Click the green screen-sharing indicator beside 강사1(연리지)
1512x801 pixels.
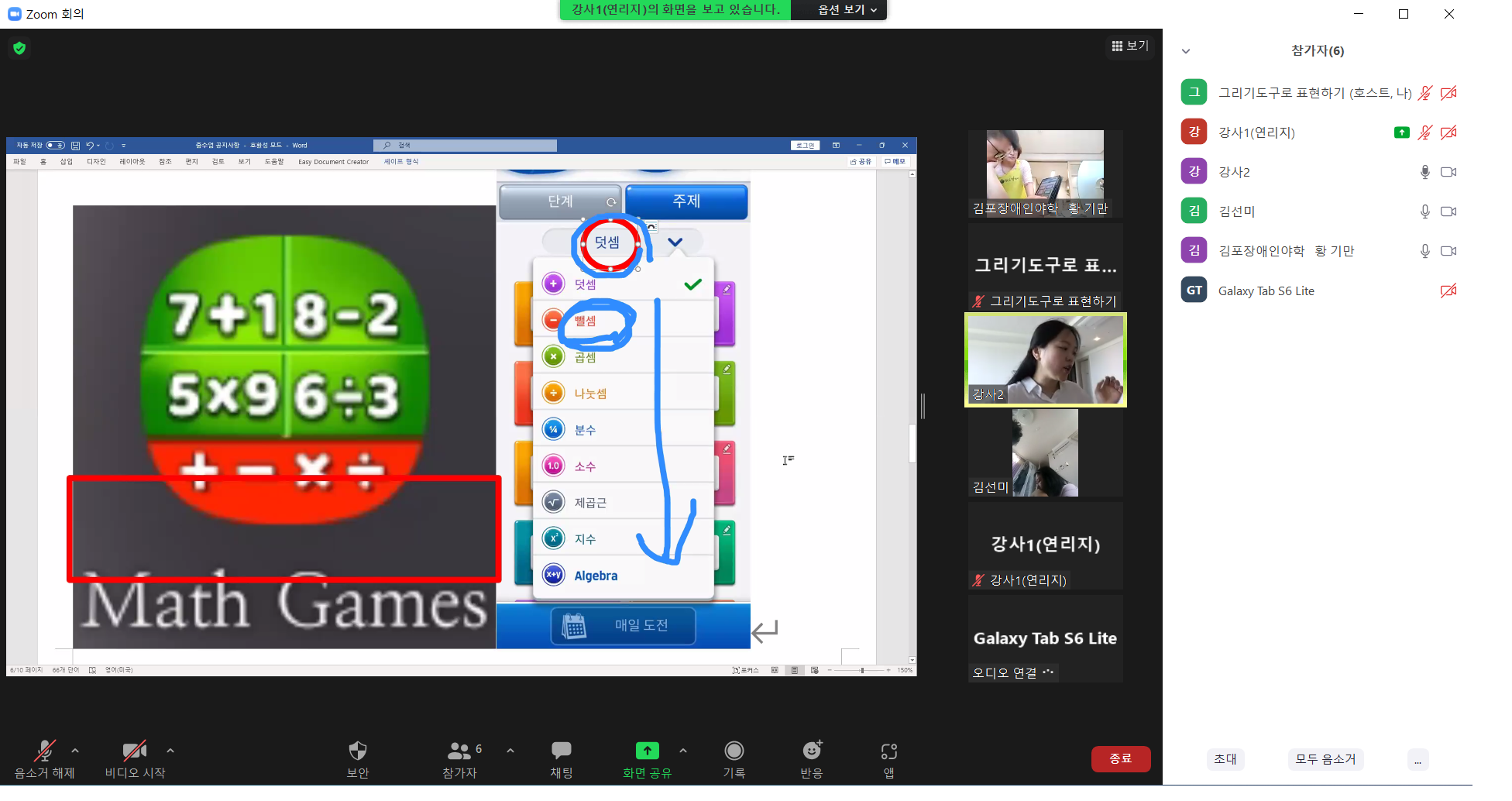(x=1401, y=132)
